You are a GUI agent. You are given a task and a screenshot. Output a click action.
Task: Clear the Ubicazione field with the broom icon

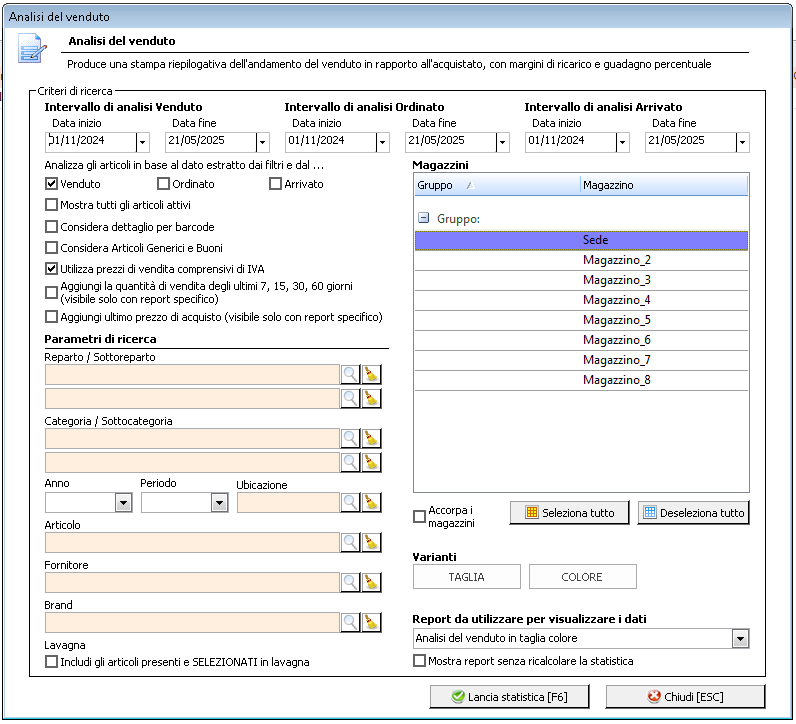[x=372, y=503]
